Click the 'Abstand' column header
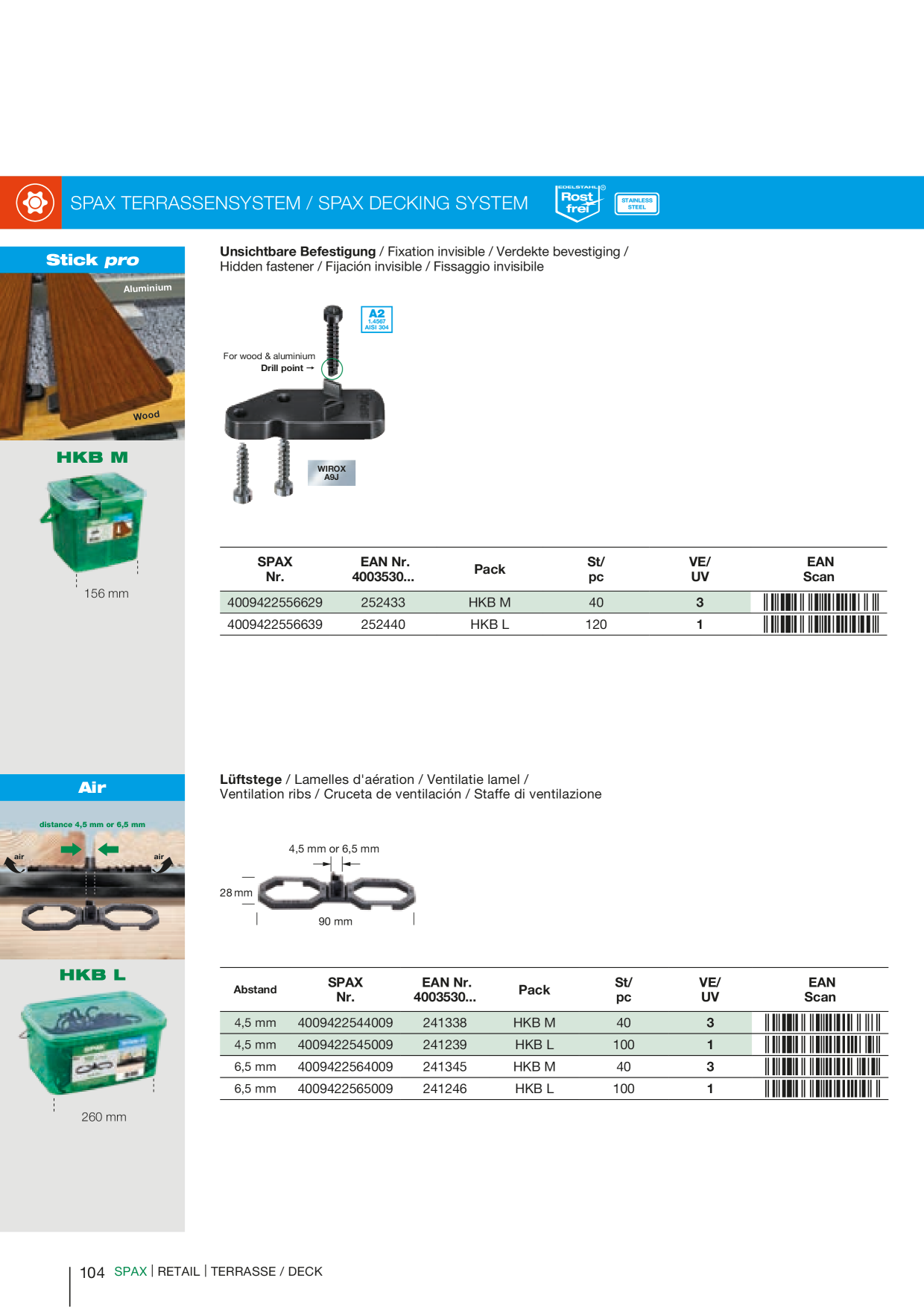Viewport: 924px width, 1307px height. click(x=255, y=990)
